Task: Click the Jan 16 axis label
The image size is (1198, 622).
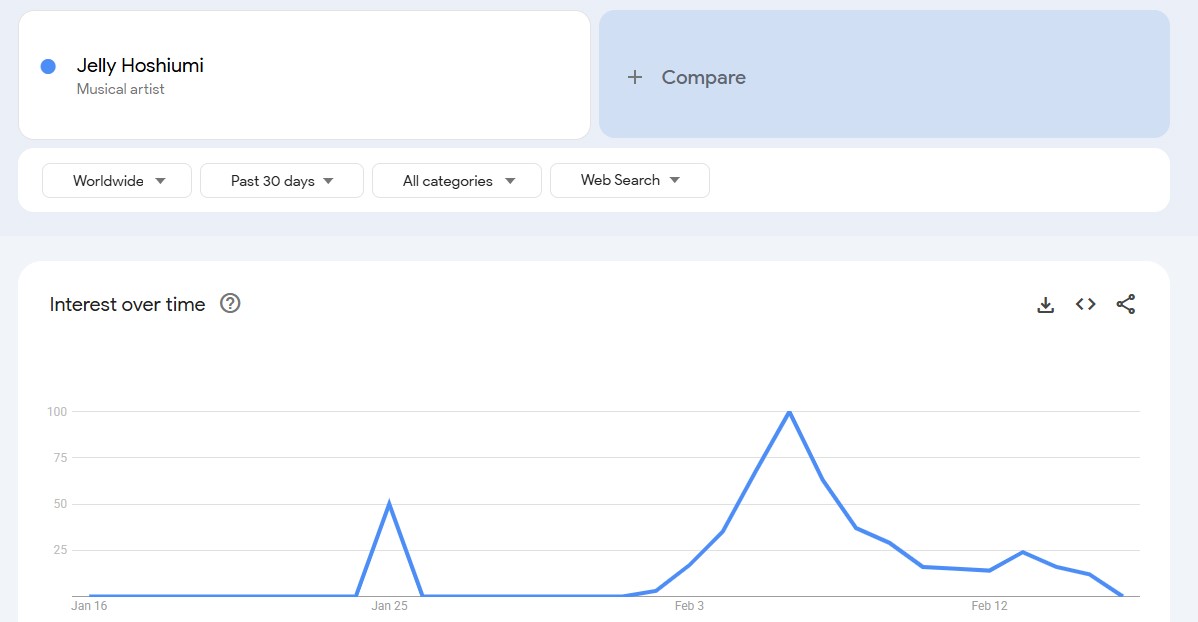Action: [89, 606]
